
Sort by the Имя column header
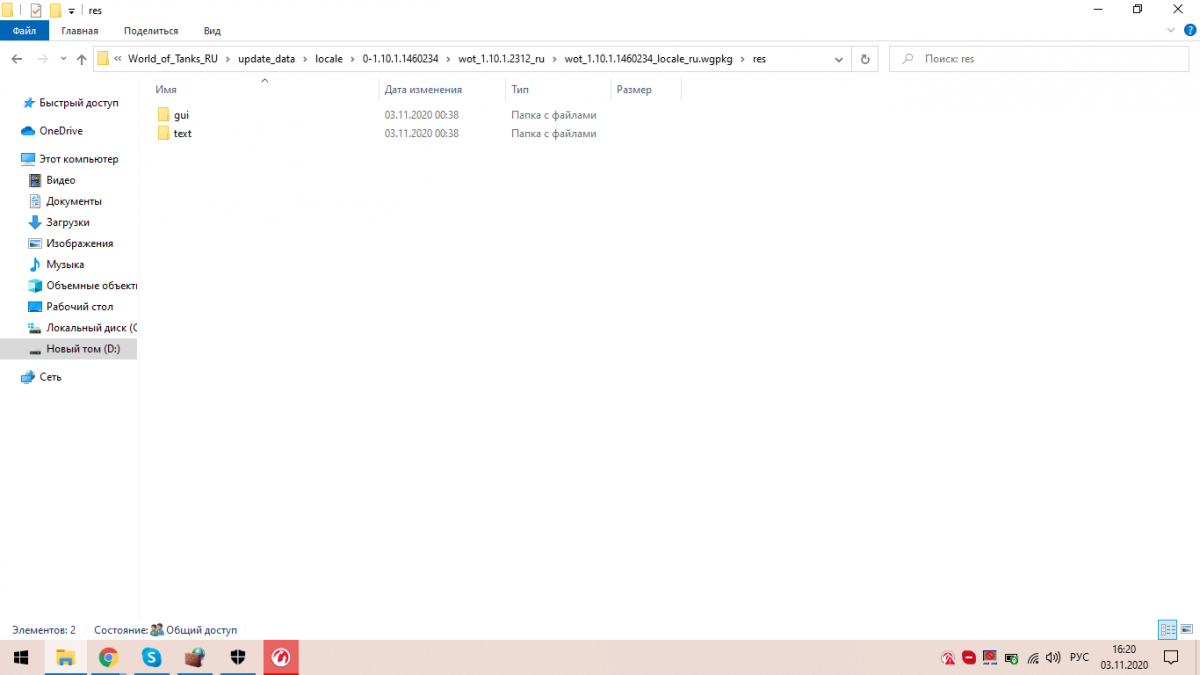[x=166, y=90]
